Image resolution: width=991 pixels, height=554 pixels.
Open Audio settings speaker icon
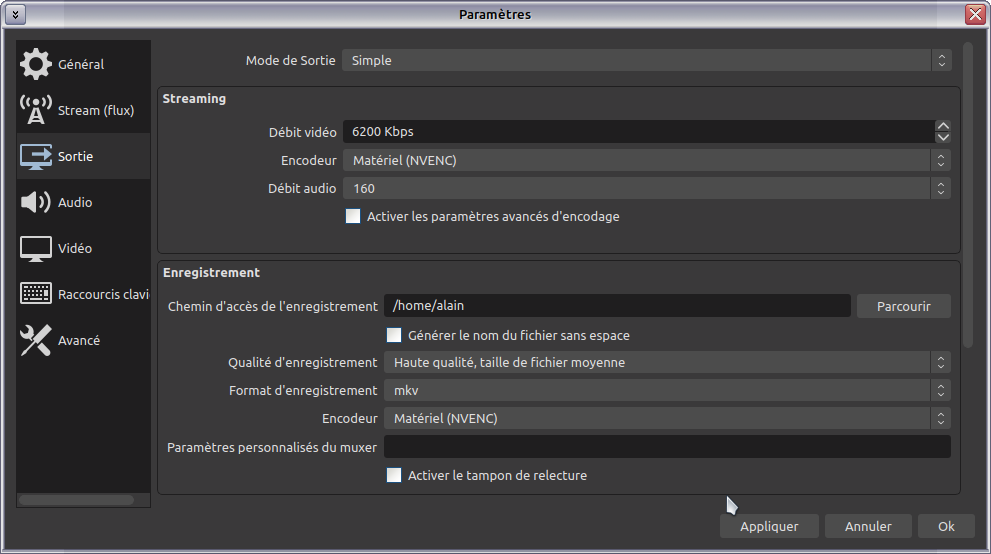tap(36, 202)
